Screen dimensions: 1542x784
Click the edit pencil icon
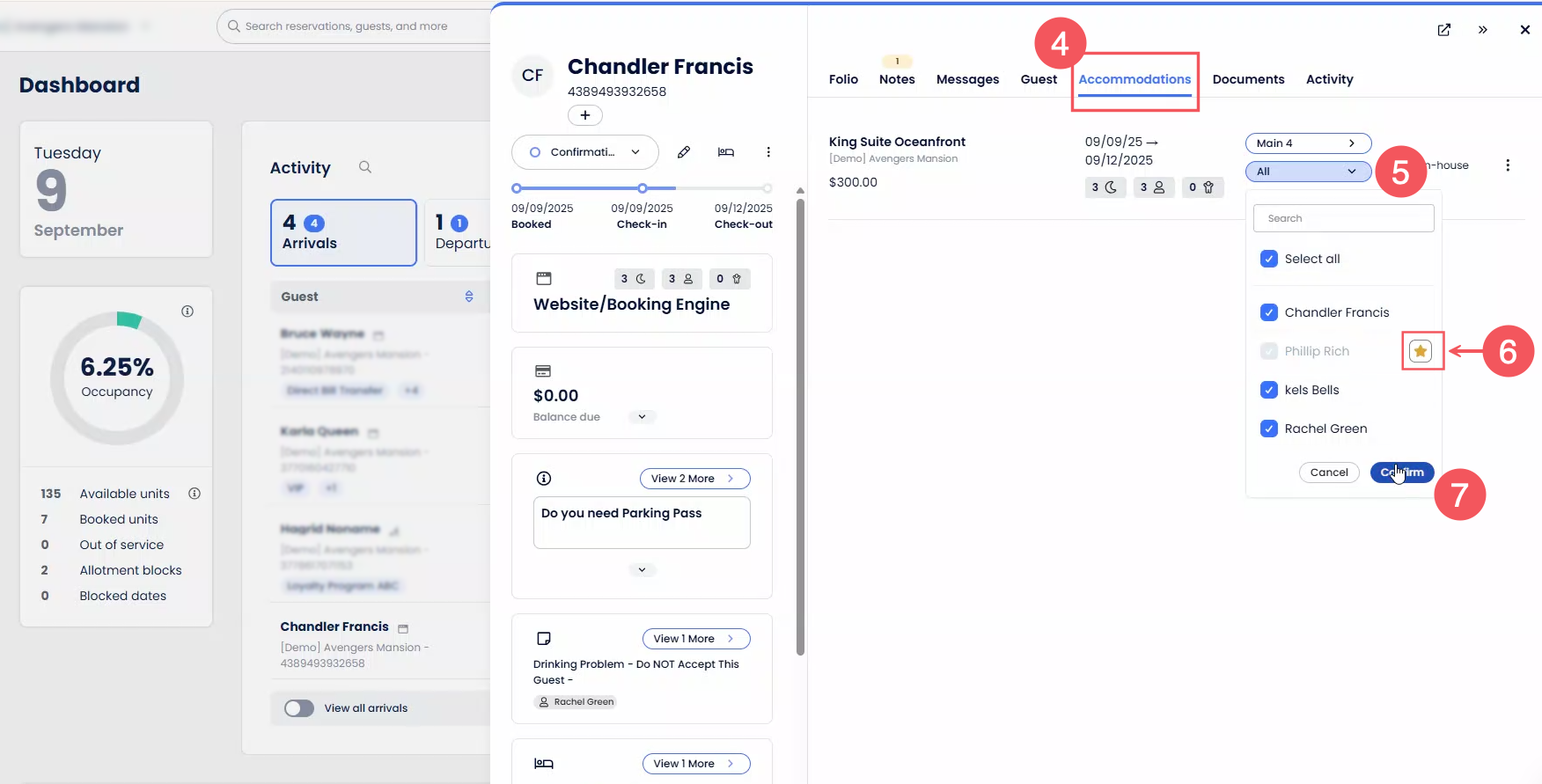tap(684, 152)
